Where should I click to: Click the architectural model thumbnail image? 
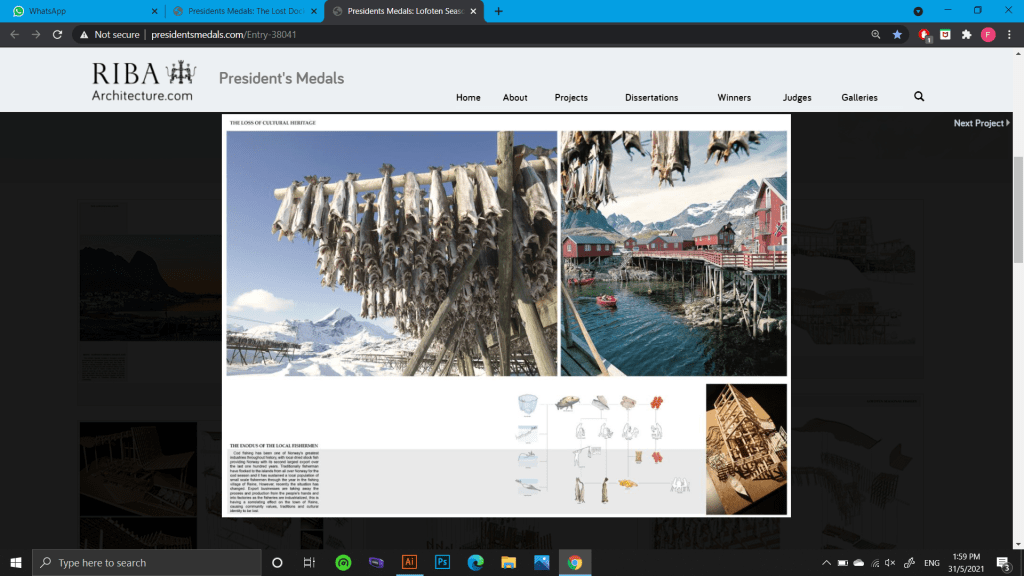746,449
